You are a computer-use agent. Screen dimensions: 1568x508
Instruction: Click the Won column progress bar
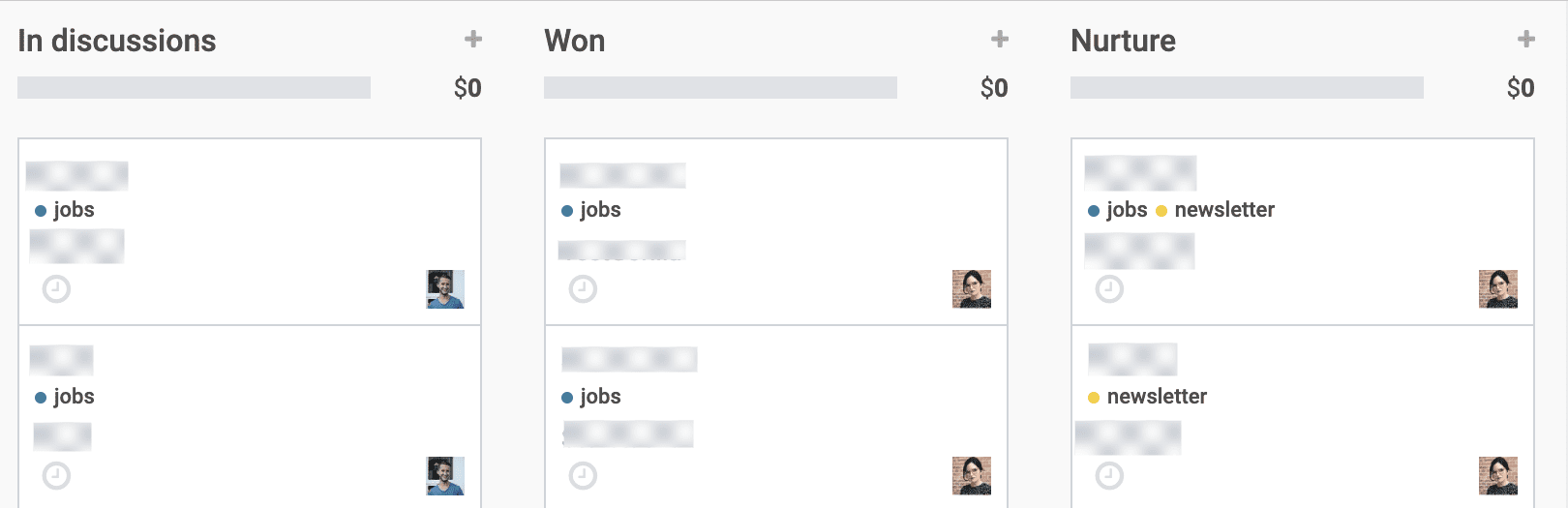coord(720,87)
